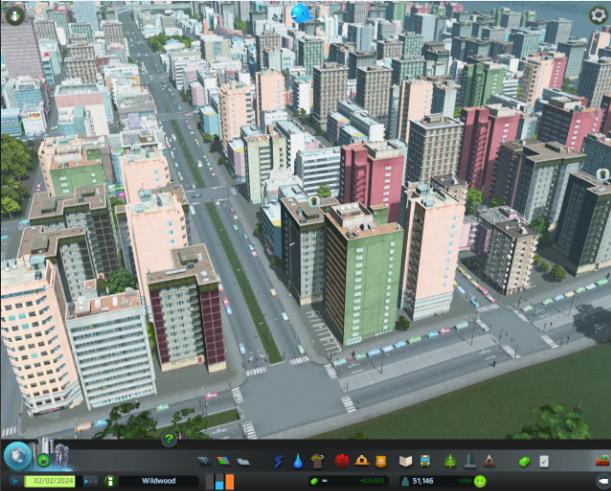Open the Police Department menu

pyautogui.click(x=381, y=462)
